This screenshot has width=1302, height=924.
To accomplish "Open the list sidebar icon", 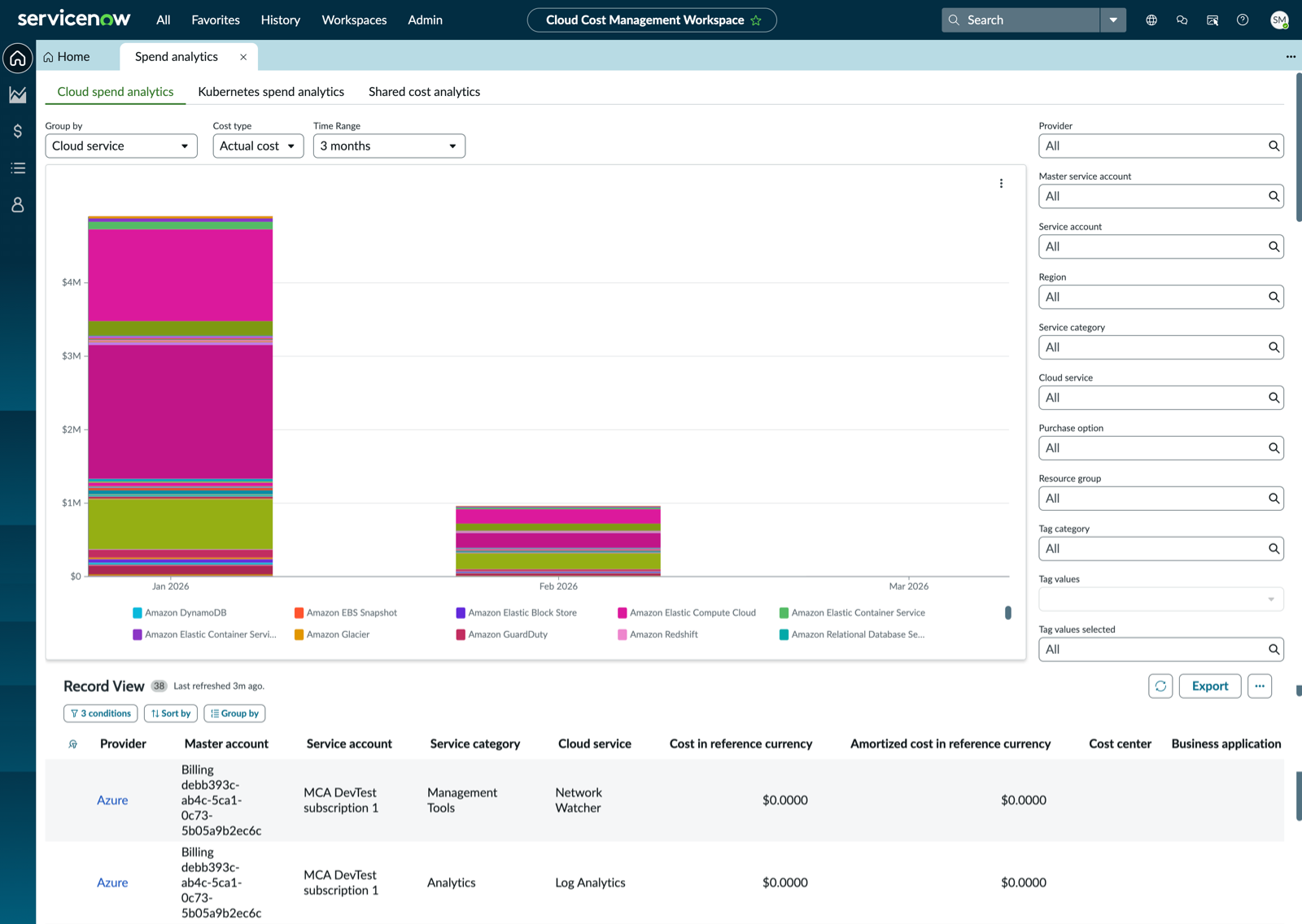I will 18,168.
